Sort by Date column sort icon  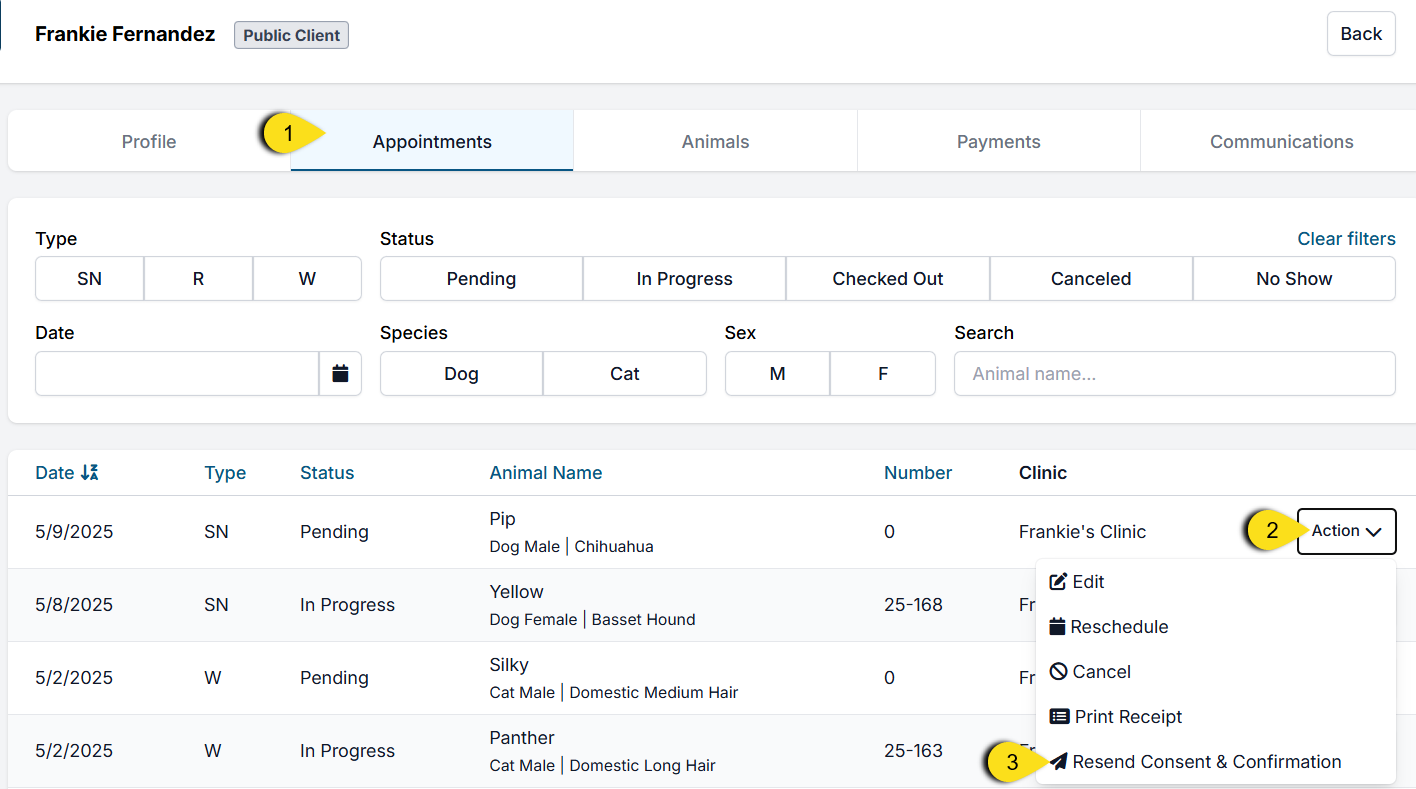[x=89, y=473]
